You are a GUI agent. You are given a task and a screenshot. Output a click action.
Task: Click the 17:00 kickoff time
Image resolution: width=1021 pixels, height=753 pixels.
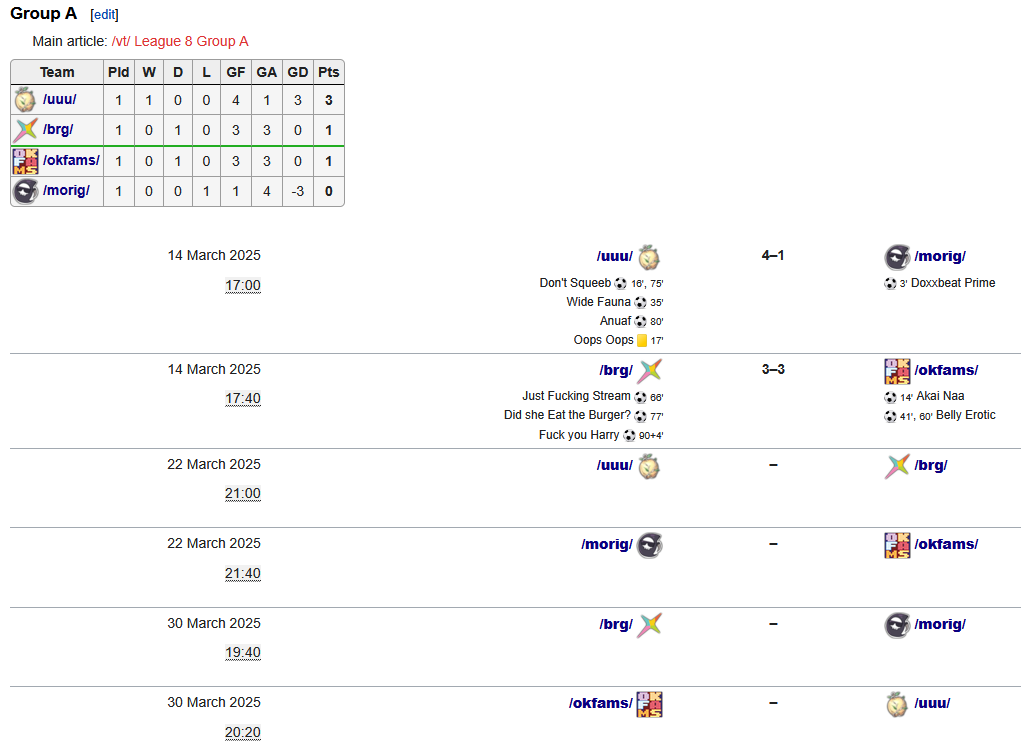(x=242, y=286)
